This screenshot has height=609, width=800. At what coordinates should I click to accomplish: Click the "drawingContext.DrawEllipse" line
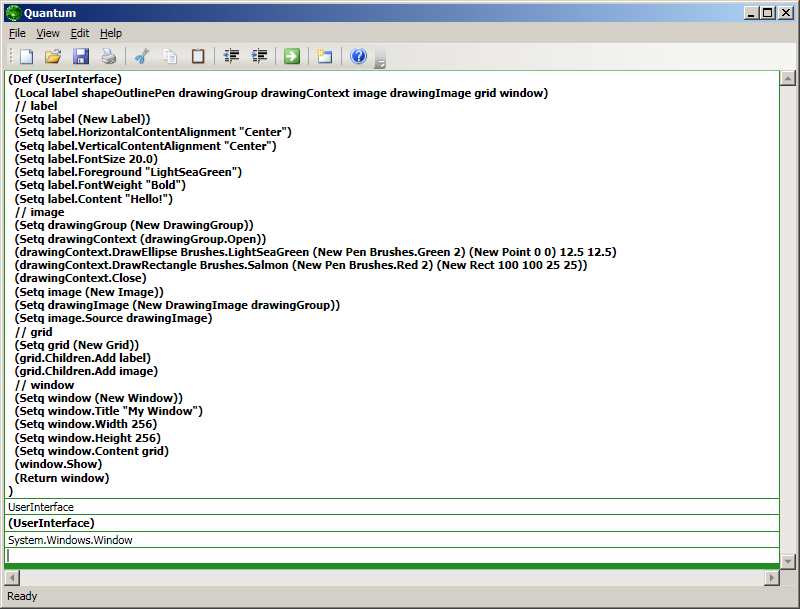pyautogui.click(x=315, y=252)
